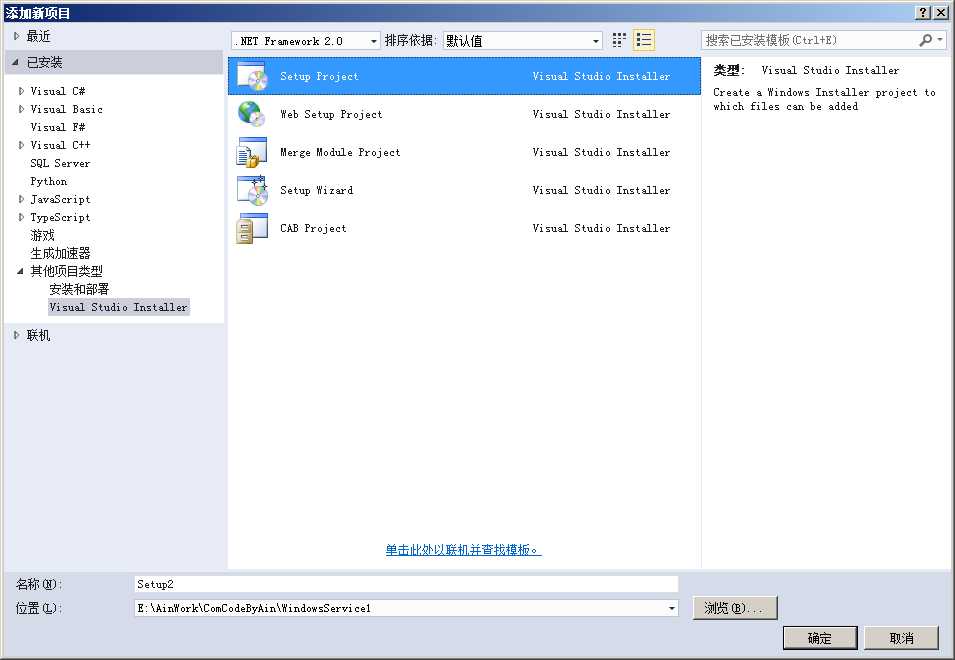Screen dimensions: 955x660
Task: Expand the 最近 section
Action: pyautogui.click(x=16, y=37)
